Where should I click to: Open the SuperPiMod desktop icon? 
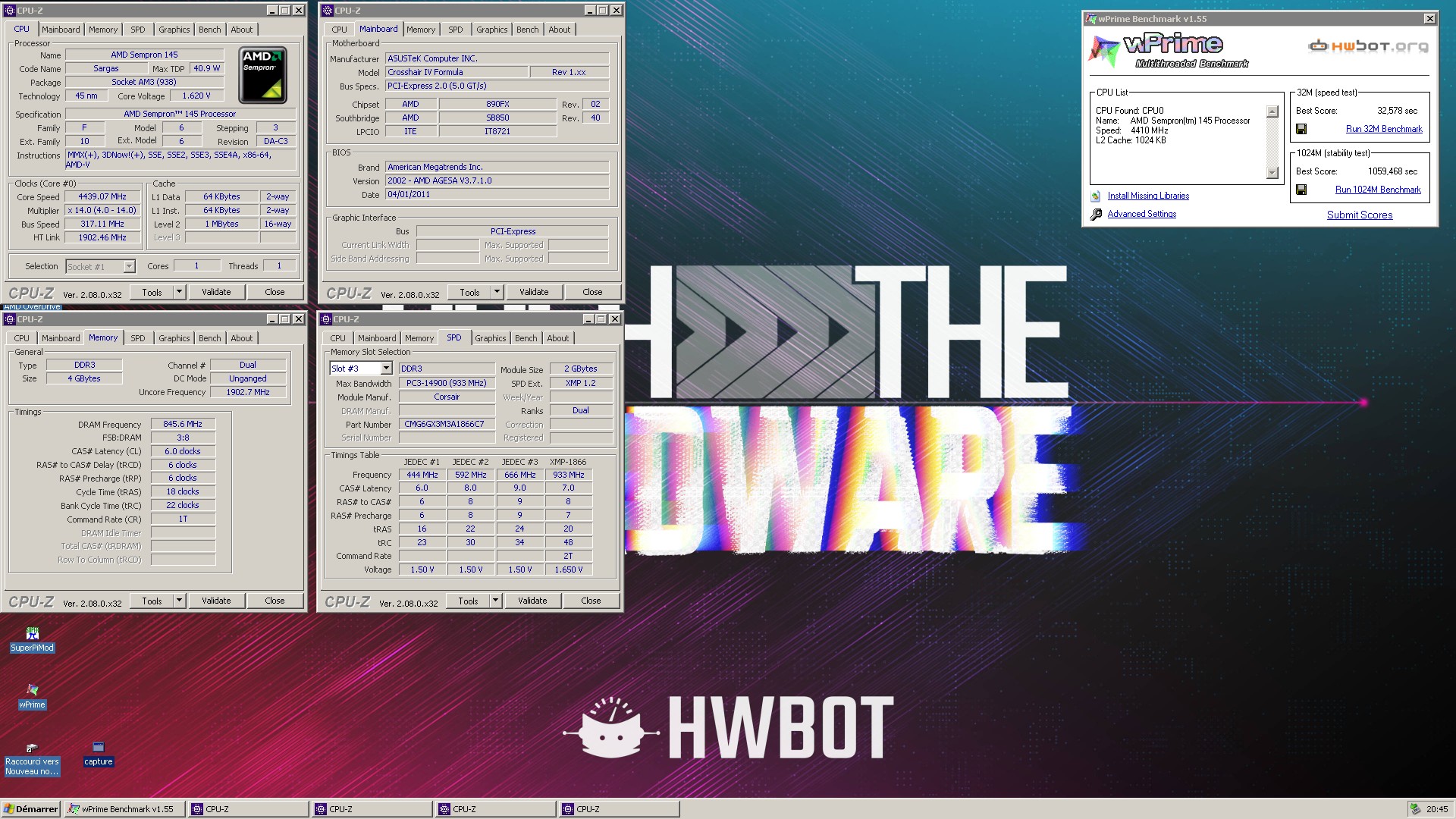[x=32, y=639]
